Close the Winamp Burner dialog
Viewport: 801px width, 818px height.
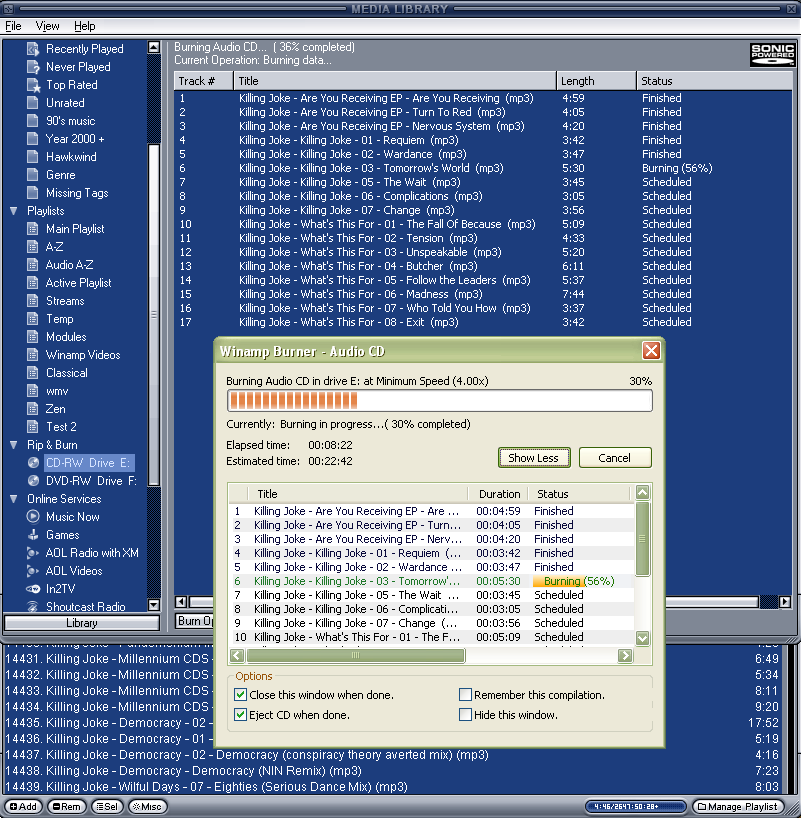pos(651,351)
